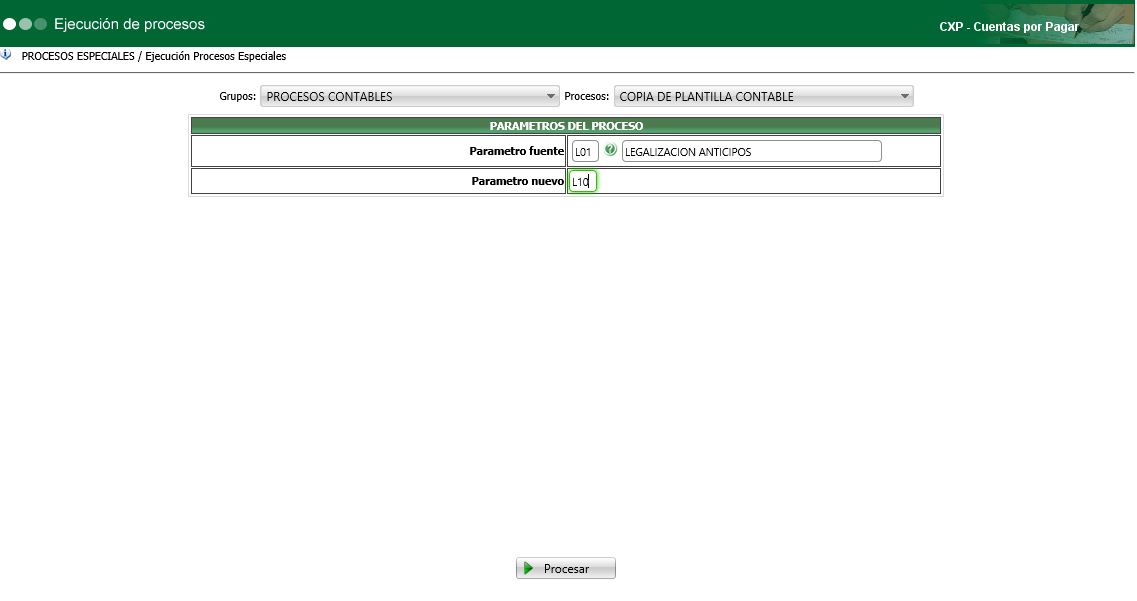Click the breadcrumb PROCESOS ESPECIALES / Ejecución Procesos Especiales
This screenshot has height=601, width=1137.
click(154, 56)
